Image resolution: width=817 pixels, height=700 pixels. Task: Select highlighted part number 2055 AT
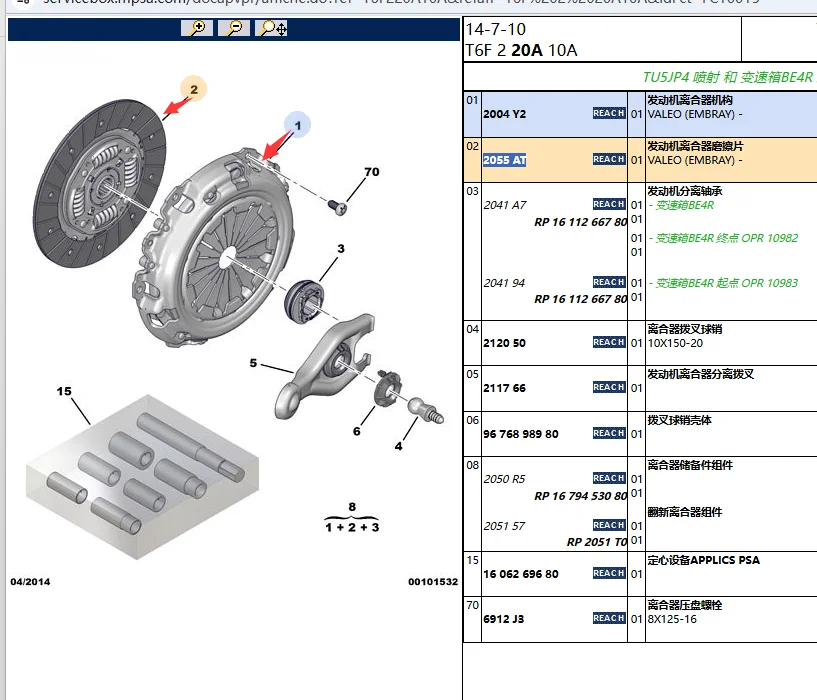click(x=504, y=160)
